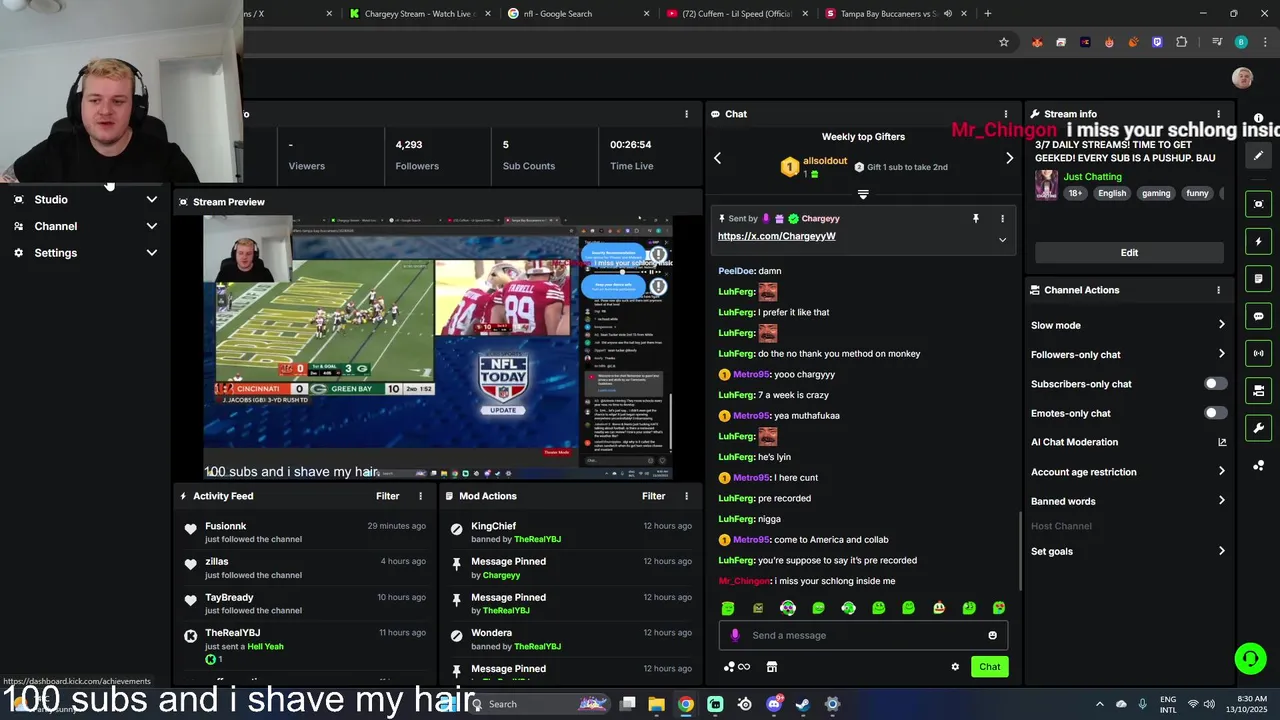Click the channel points infinity icon
1280x720 pixels.
tap(737, 667)
